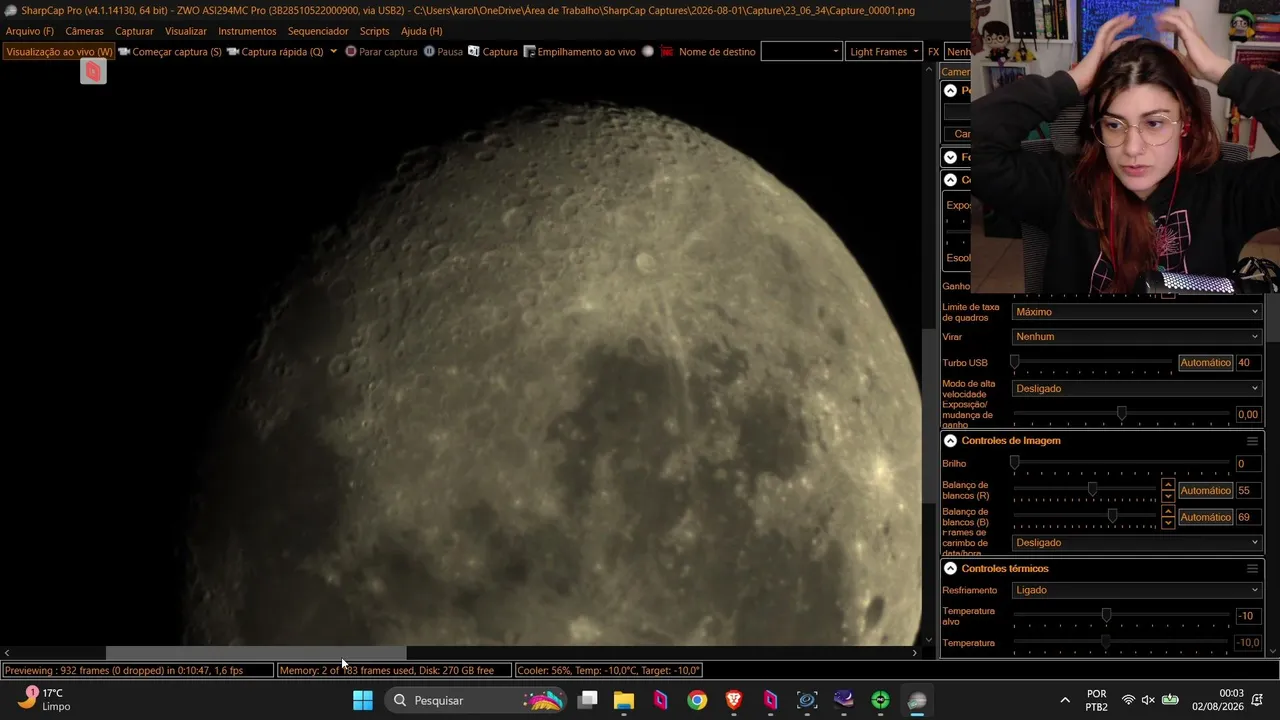The height and width of the screenshot is (720, 1280).
Task: Stop capture via Parar captura
Action: click(x=381, y=51)
